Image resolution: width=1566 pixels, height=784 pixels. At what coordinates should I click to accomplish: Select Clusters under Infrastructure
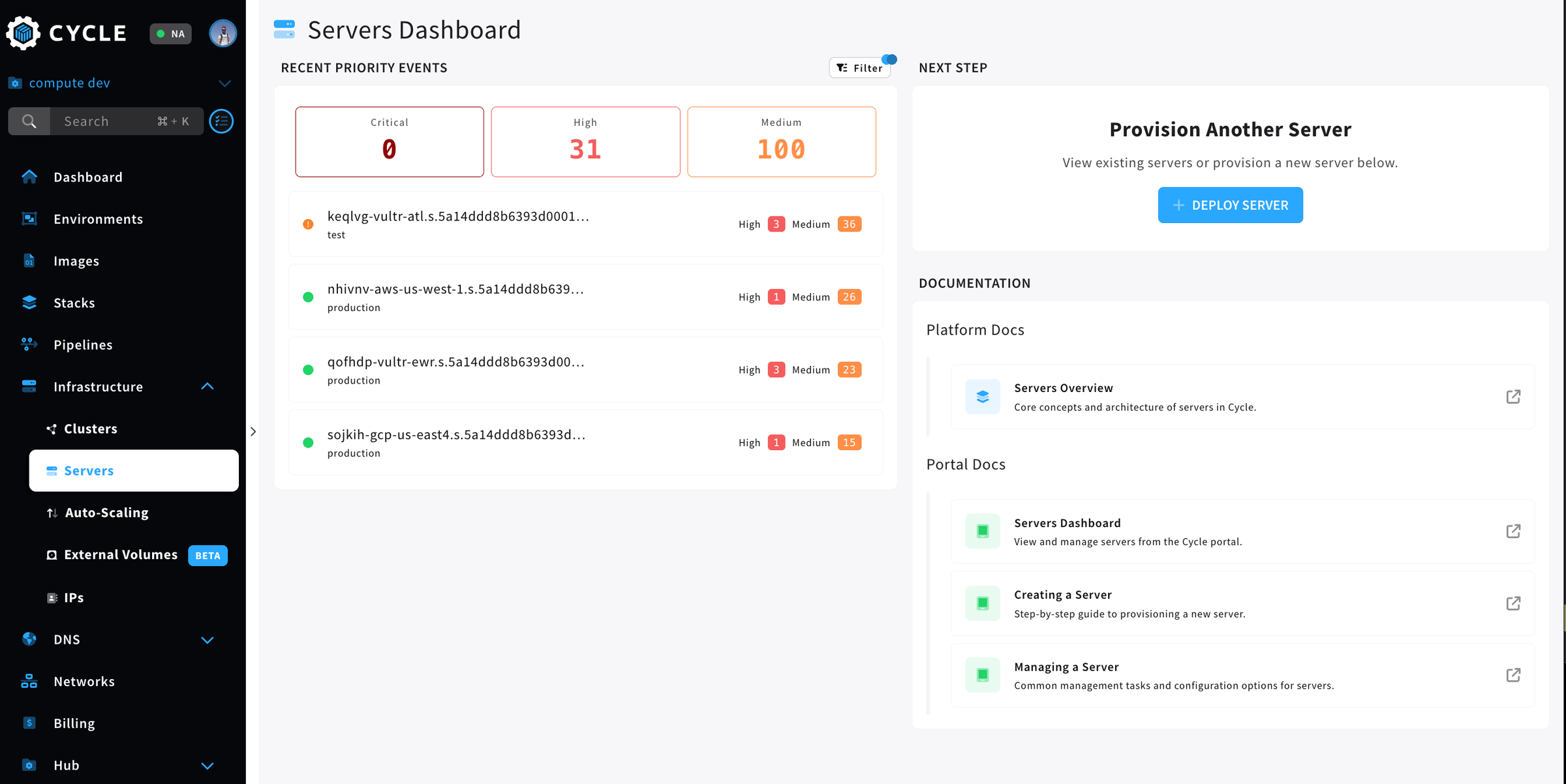pyautogui.click(x=91, y=429)
